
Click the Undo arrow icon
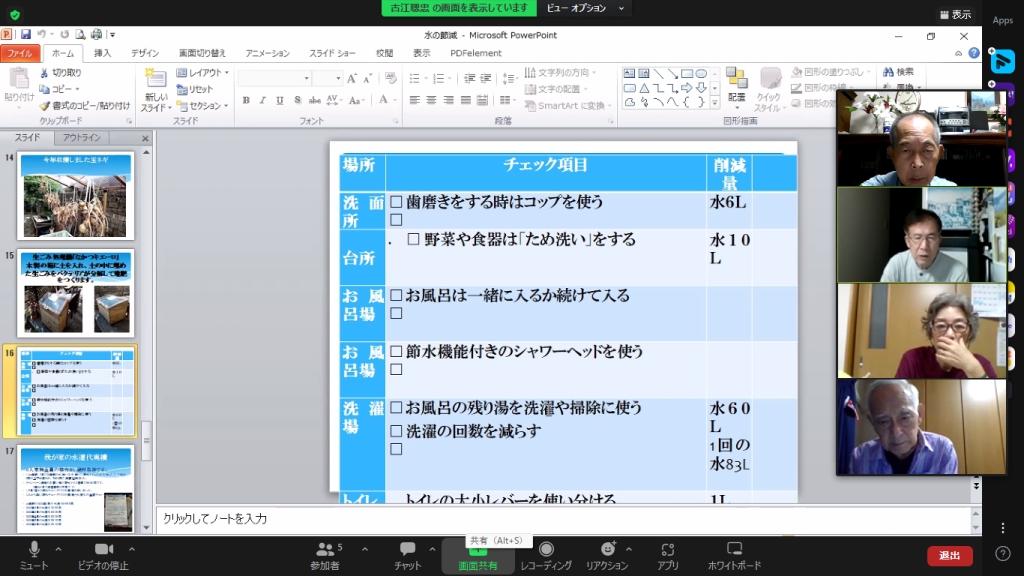(x=42, y=34)
